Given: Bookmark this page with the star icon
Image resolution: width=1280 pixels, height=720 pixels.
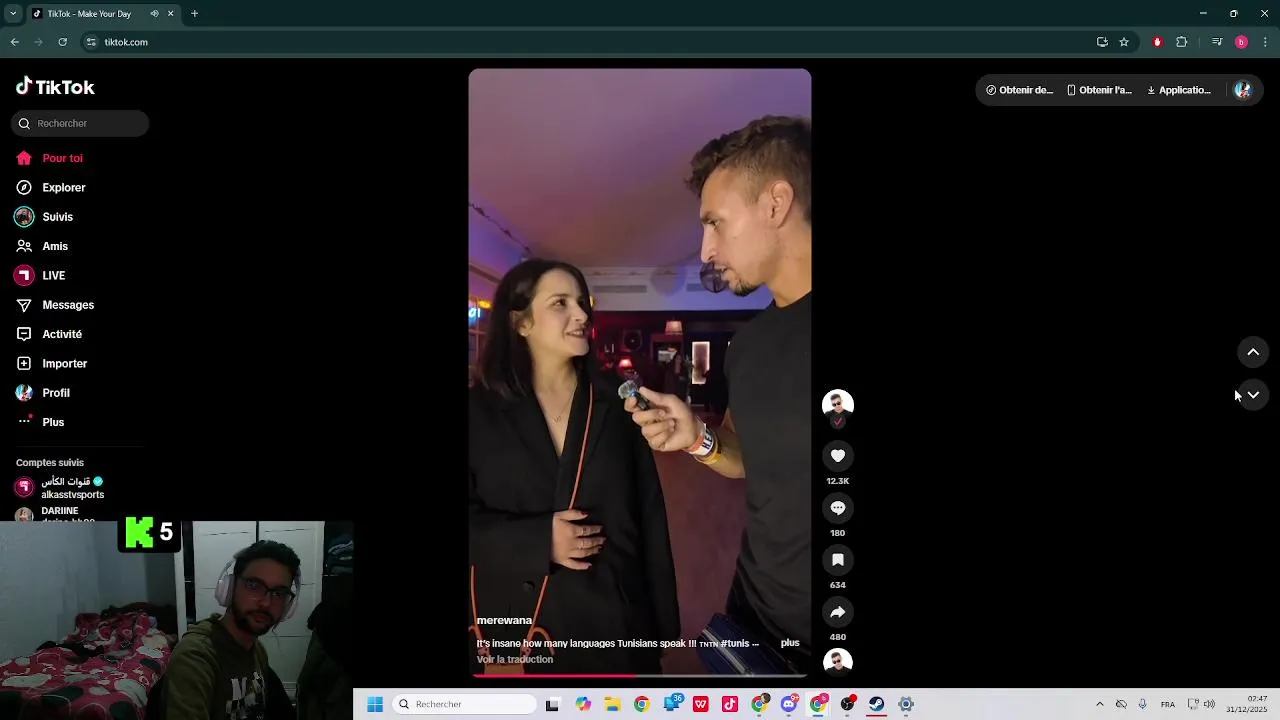Looking at the screenshot, I should click(x=1124, y=42).
